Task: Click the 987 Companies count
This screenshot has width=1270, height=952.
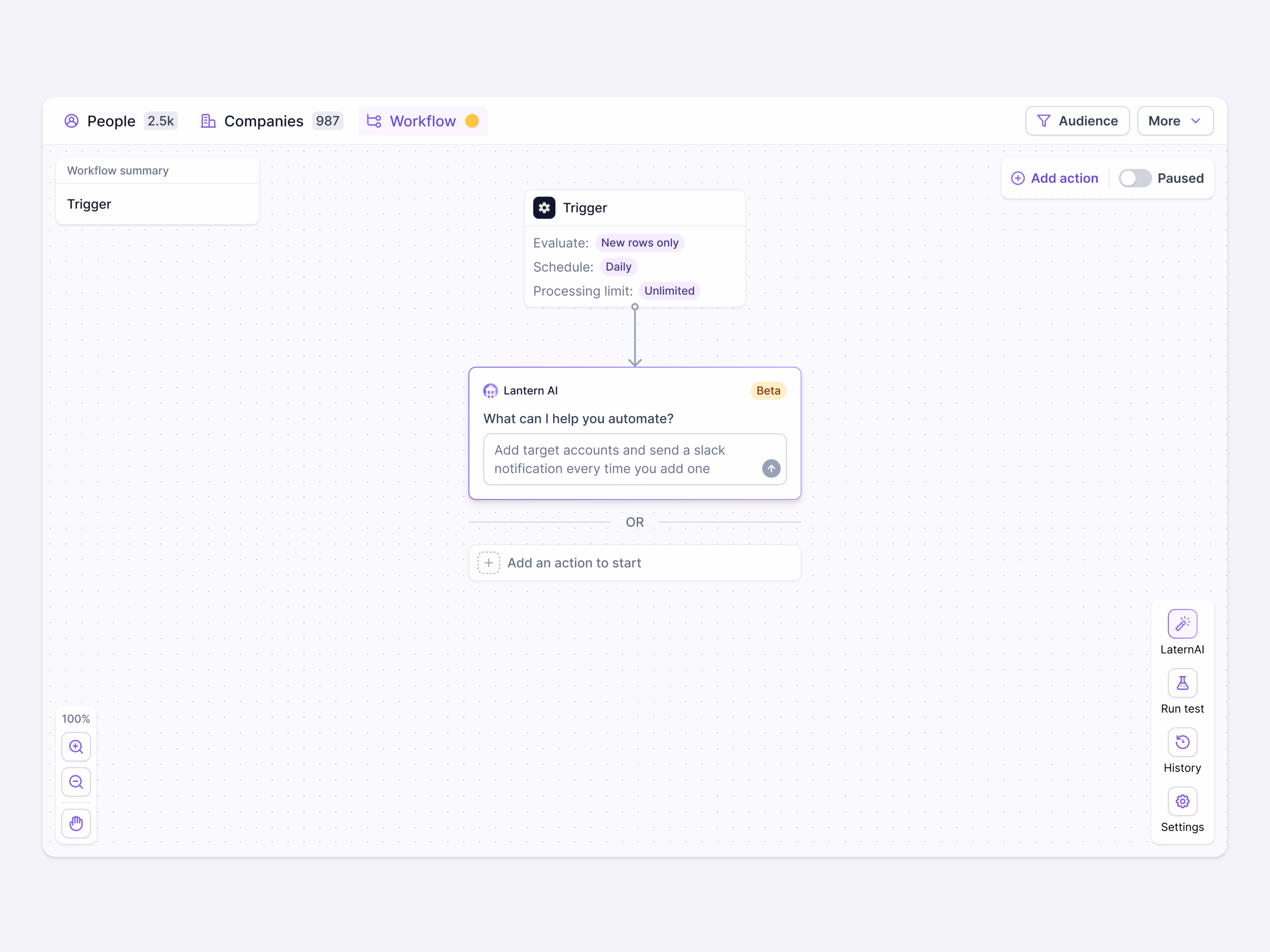Action: pyautogui.click(x=327, y=121)
